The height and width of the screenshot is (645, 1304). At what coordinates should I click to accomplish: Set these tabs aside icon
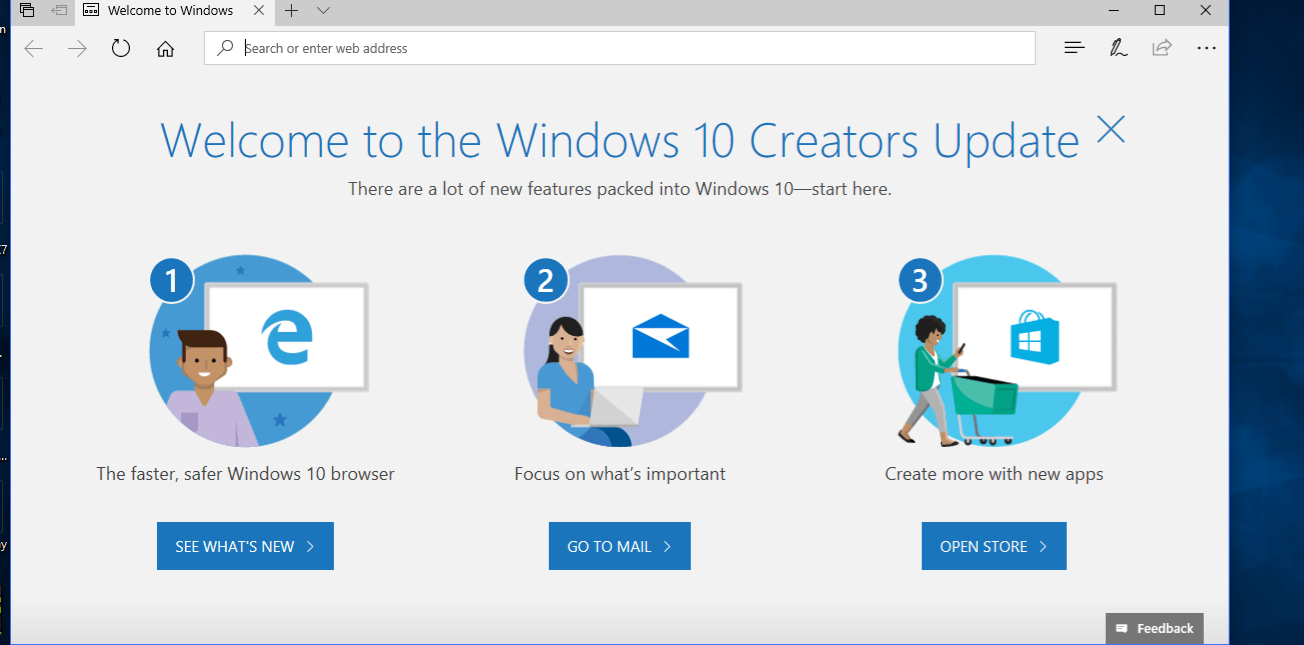[x=60, y=11]
